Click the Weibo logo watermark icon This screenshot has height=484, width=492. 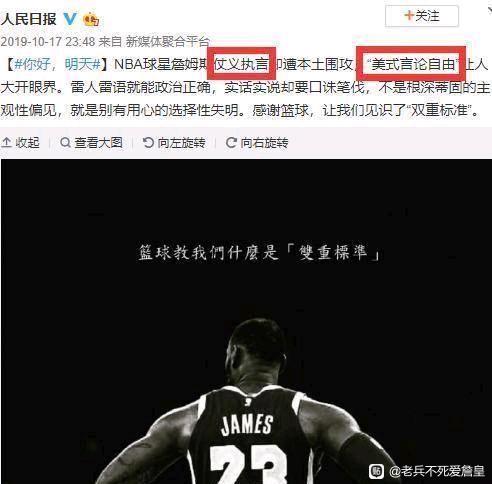(x=376, y=471)
